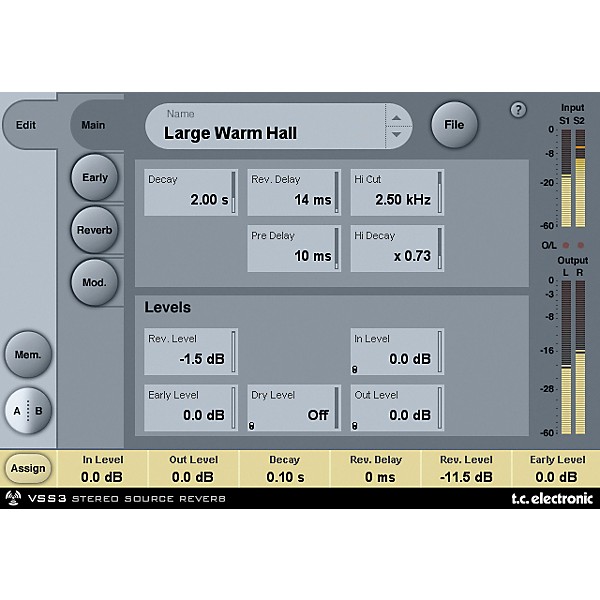
Task: Open the help question mark icon
Action: coord(518,110)
